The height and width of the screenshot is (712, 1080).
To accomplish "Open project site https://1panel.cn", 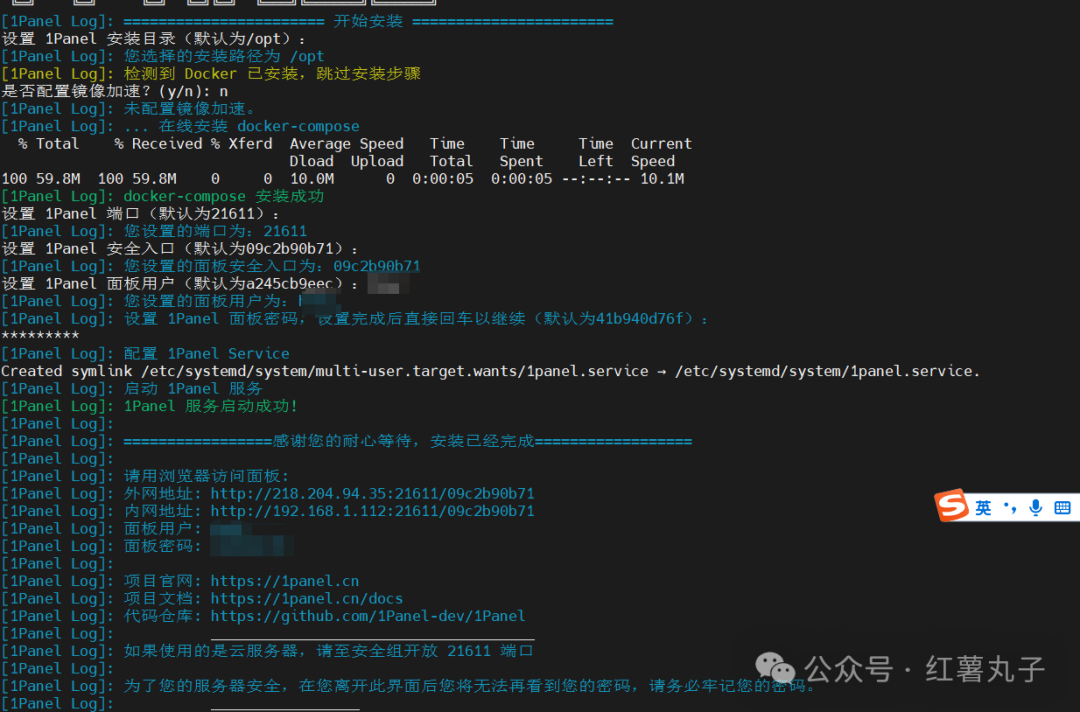I will pos(284,581).
